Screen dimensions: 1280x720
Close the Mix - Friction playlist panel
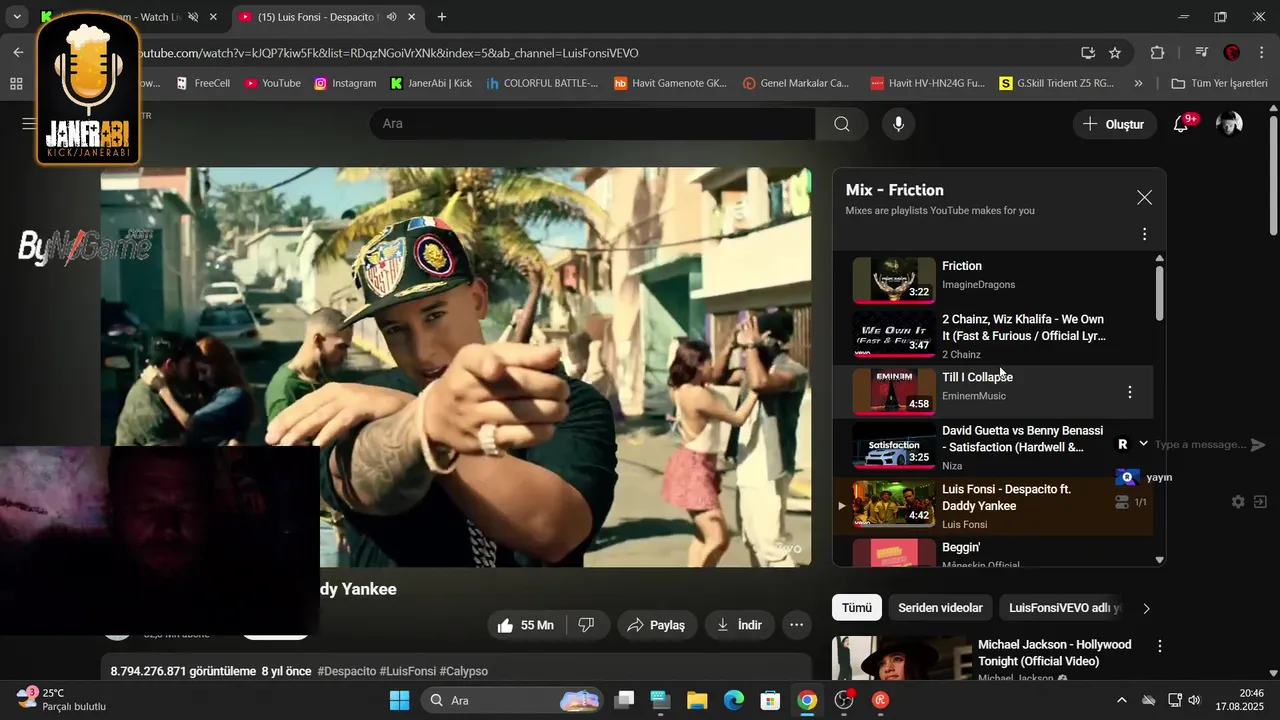pos(1144,198)
